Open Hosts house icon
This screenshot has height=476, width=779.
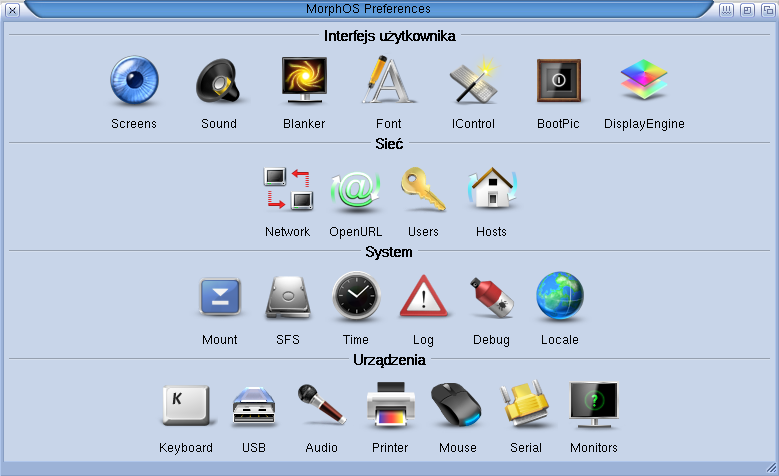coord(492,188)
